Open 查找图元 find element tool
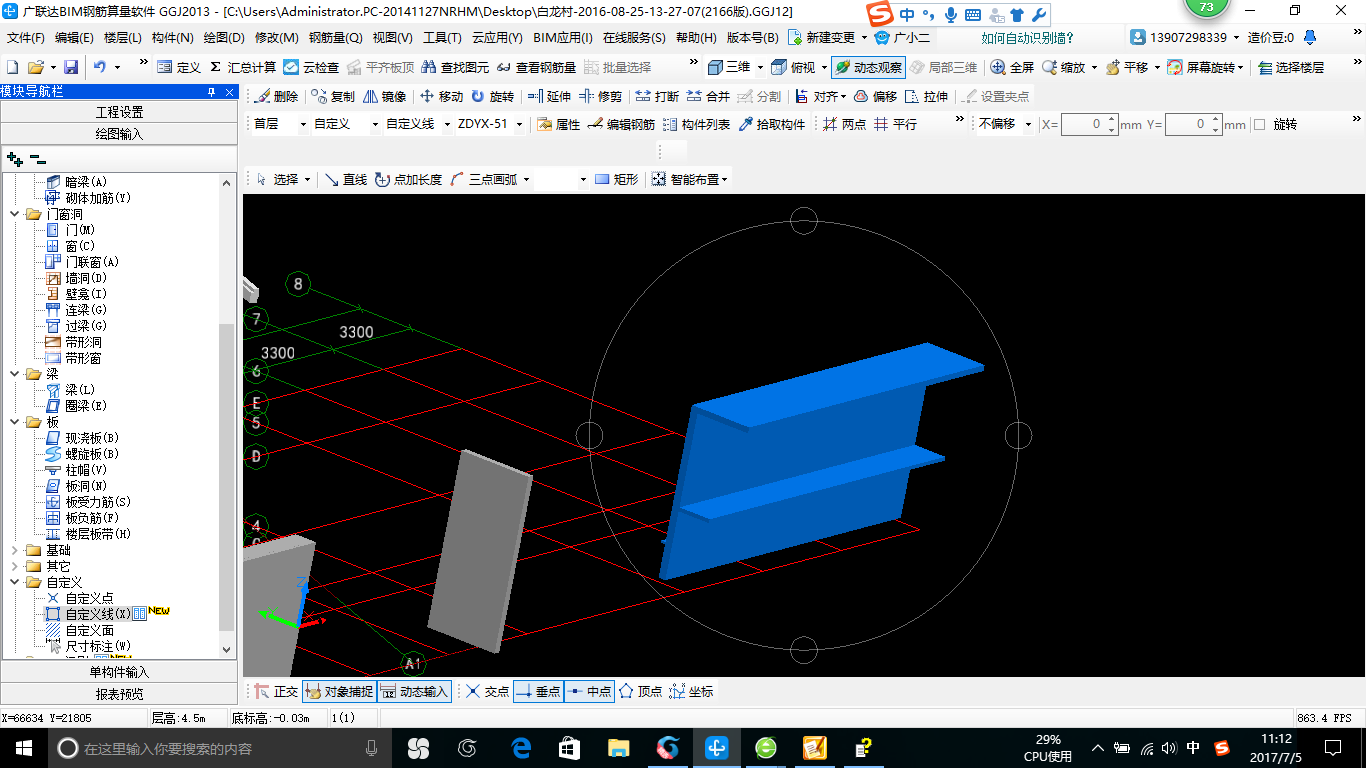1366x768 pixels. [x=455, y=67]
